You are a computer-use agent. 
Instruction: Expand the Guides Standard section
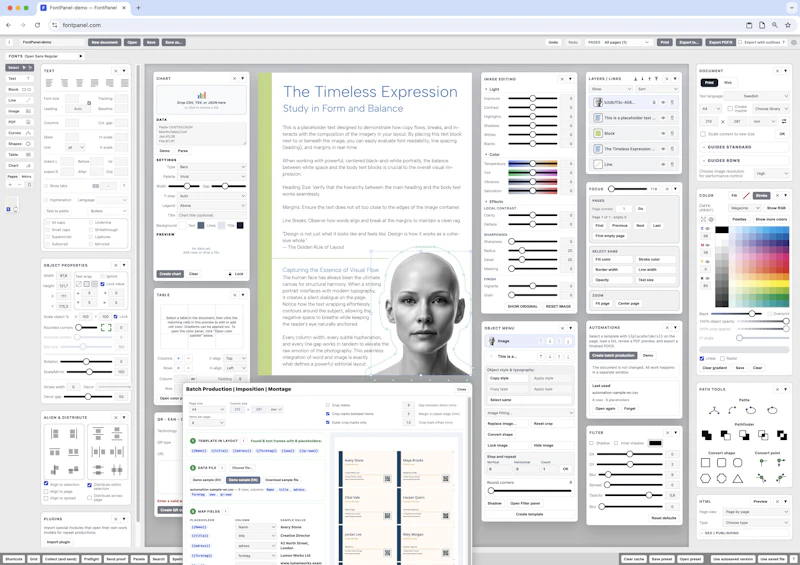point(744,147)
